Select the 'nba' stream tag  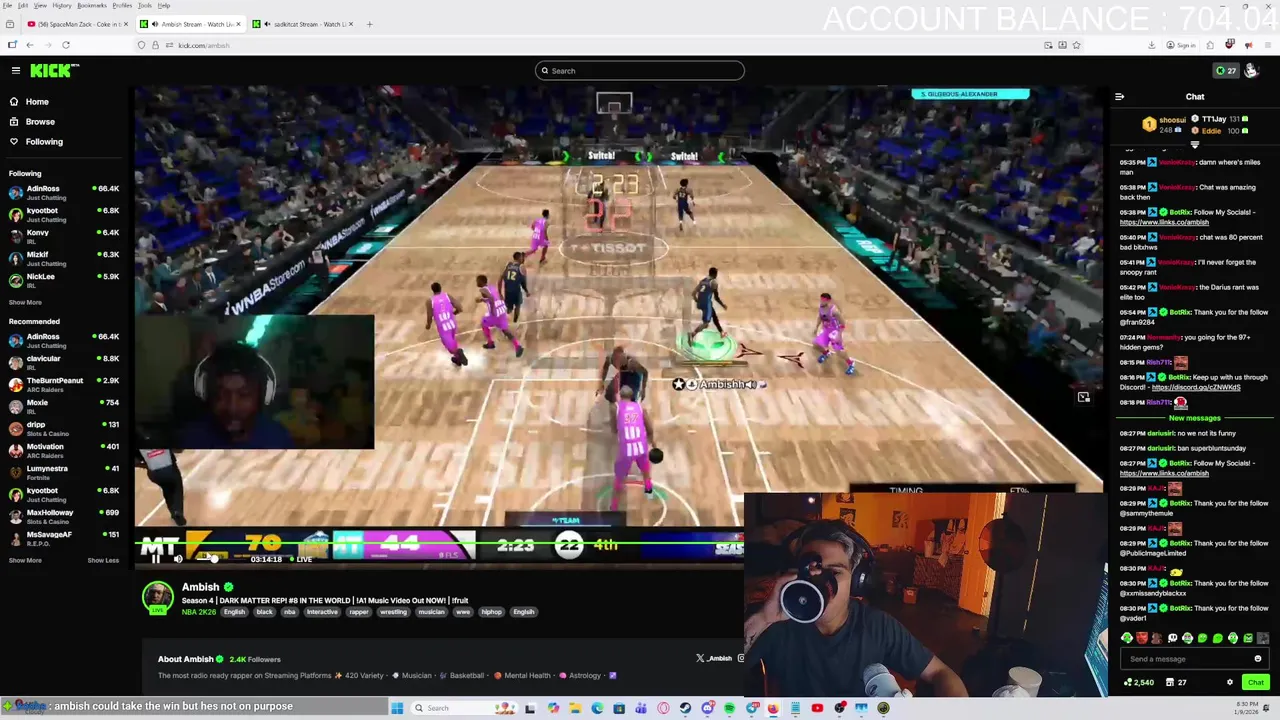click(x=289, y=612)
